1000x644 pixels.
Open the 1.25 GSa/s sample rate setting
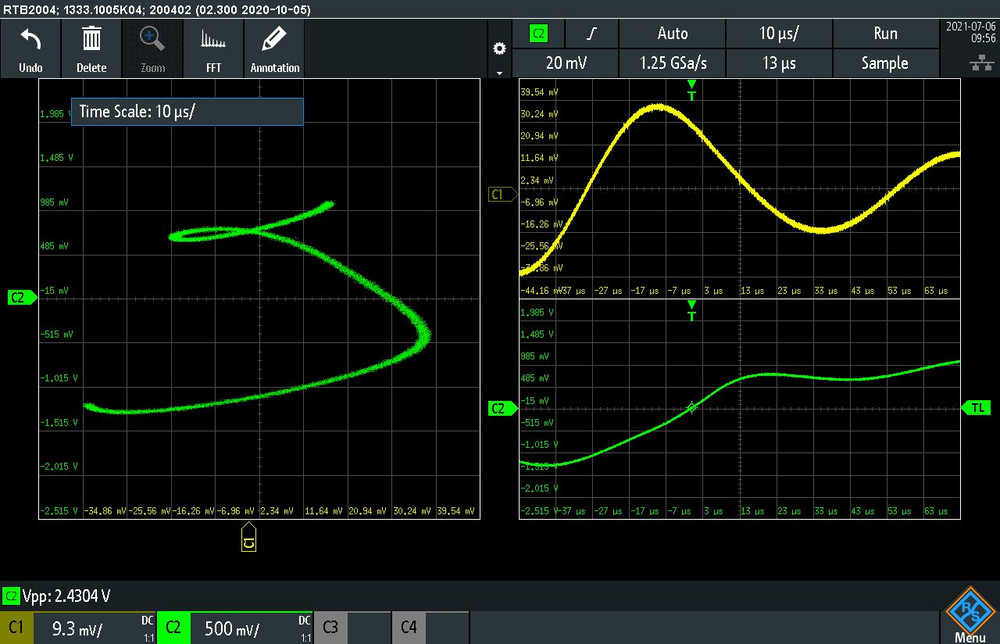pos(672,63)
